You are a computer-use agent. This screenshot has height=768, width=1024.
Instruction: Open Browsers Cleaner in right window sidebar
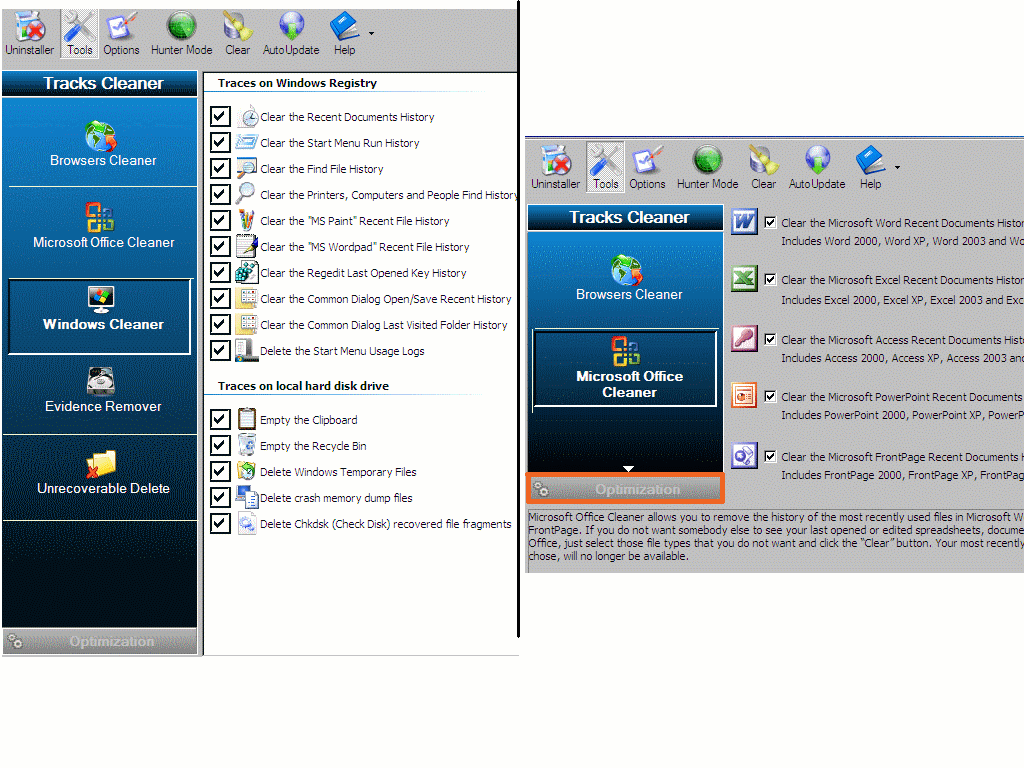[629, 279]
